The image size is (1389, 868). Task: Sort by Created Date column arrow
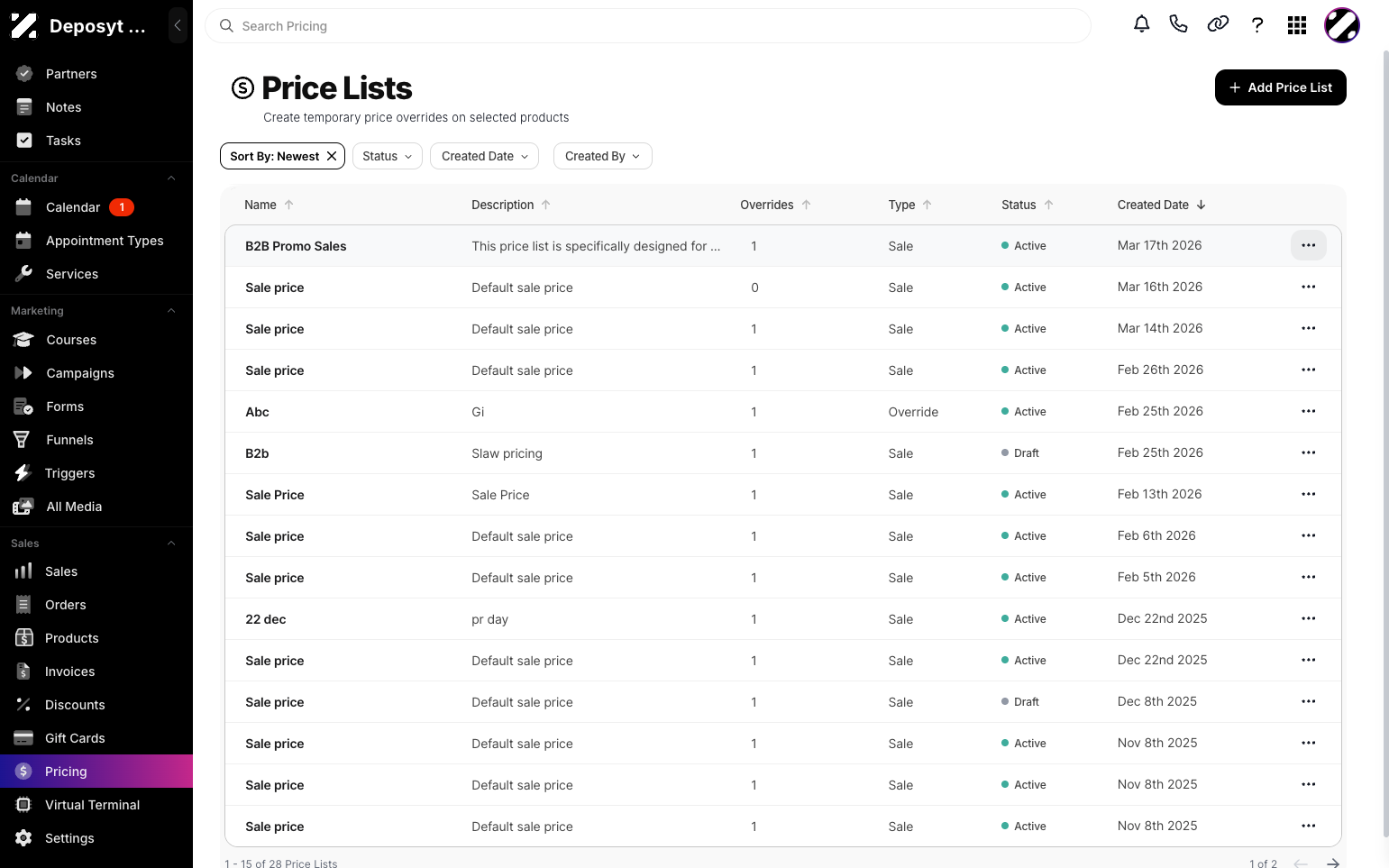[1201, 205]
